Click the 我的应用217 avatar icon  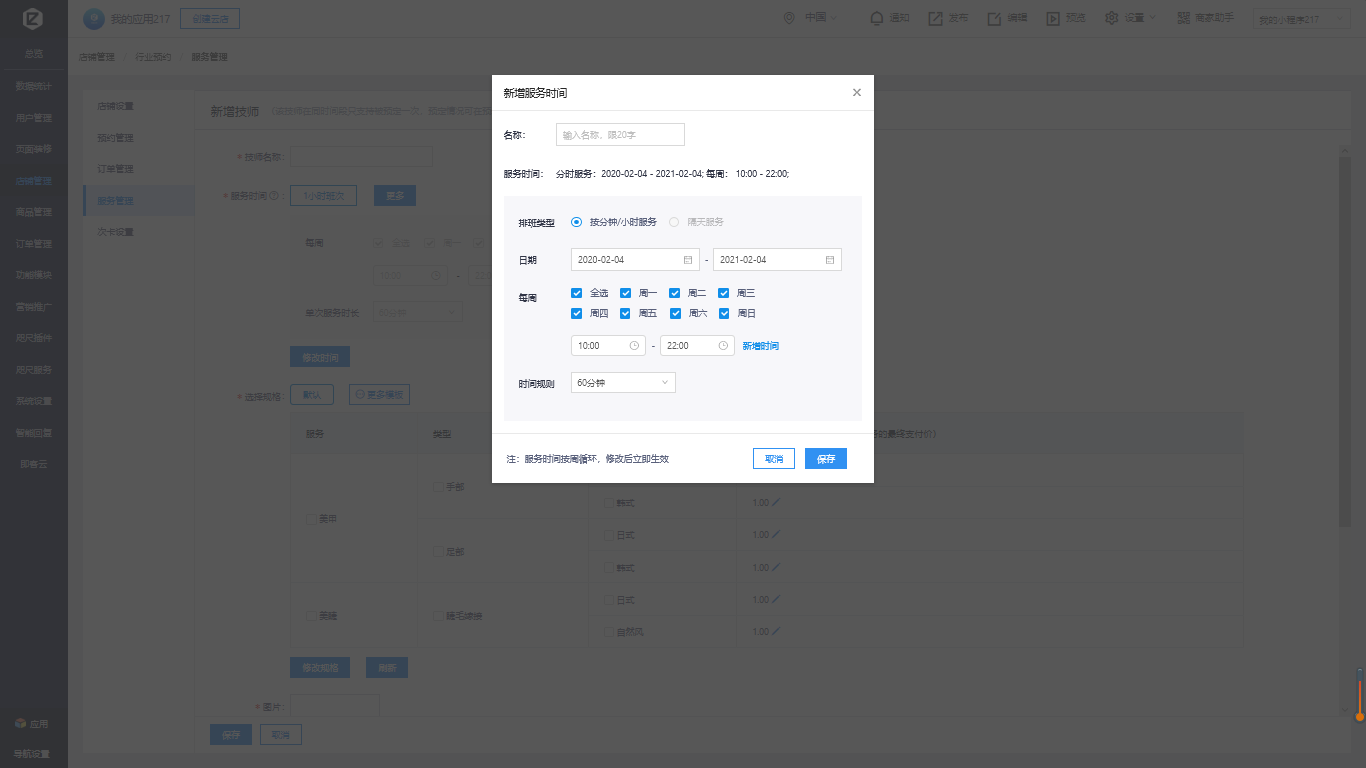[x=93, y=18]
